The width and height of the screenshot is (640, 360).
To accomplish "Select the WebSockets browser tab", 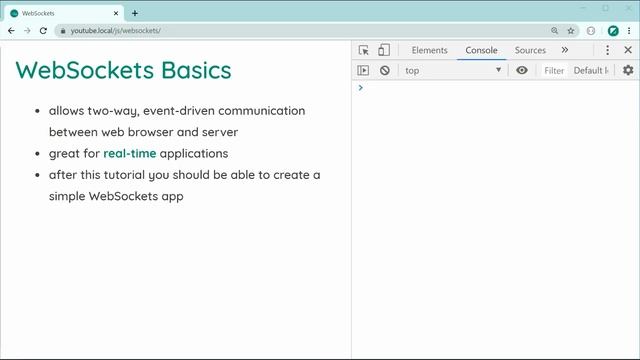I will (x=64, y=13).
